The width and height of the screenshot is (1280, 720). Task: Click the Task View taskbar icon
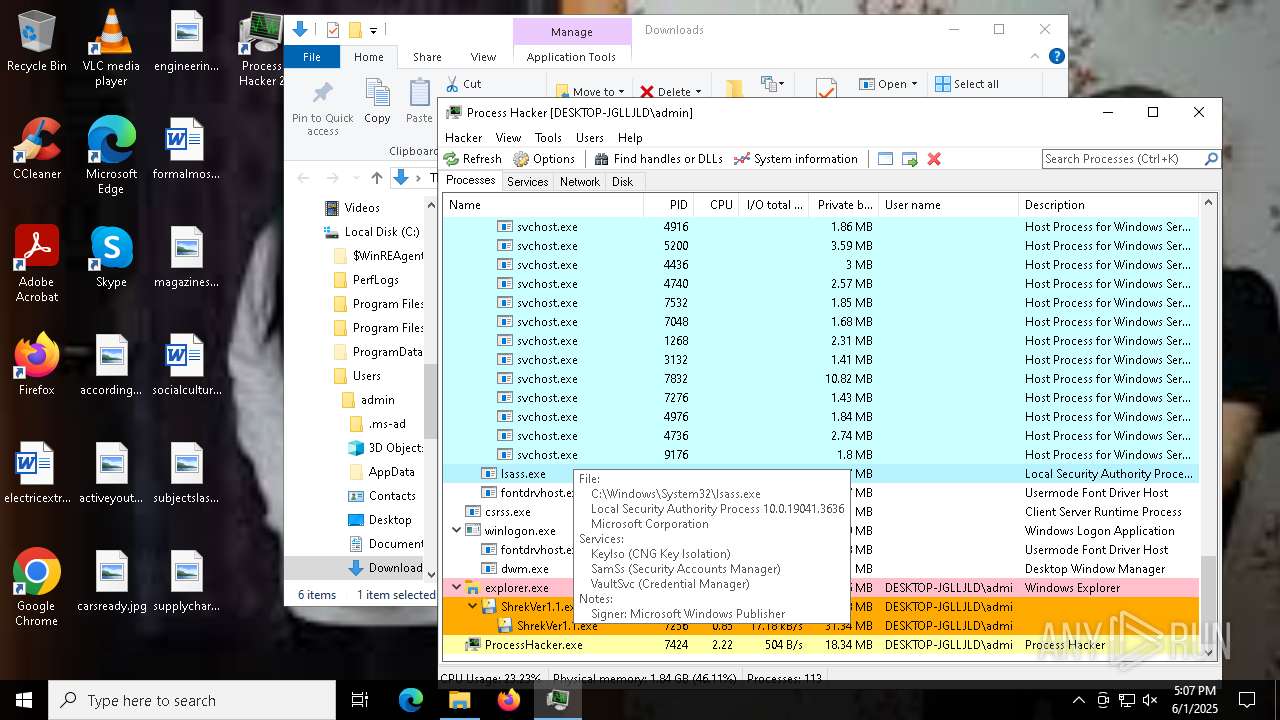(x=360, y=700)
